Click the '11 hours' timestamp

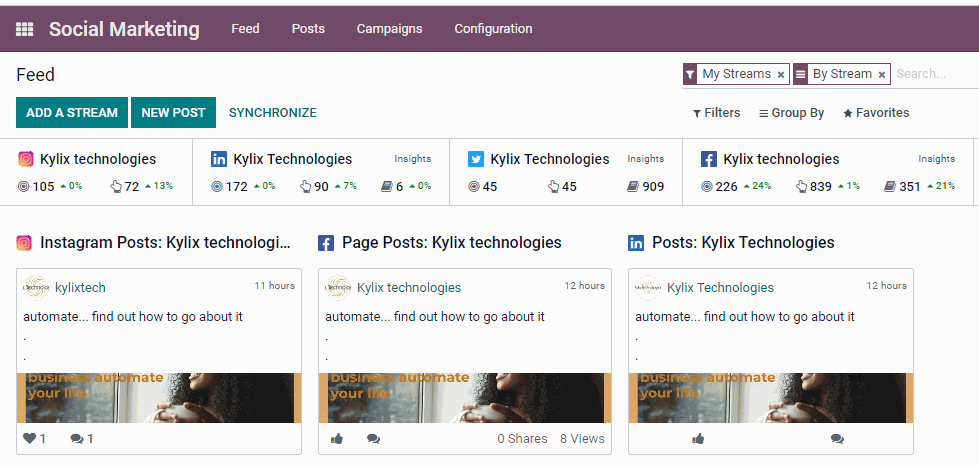275,286
